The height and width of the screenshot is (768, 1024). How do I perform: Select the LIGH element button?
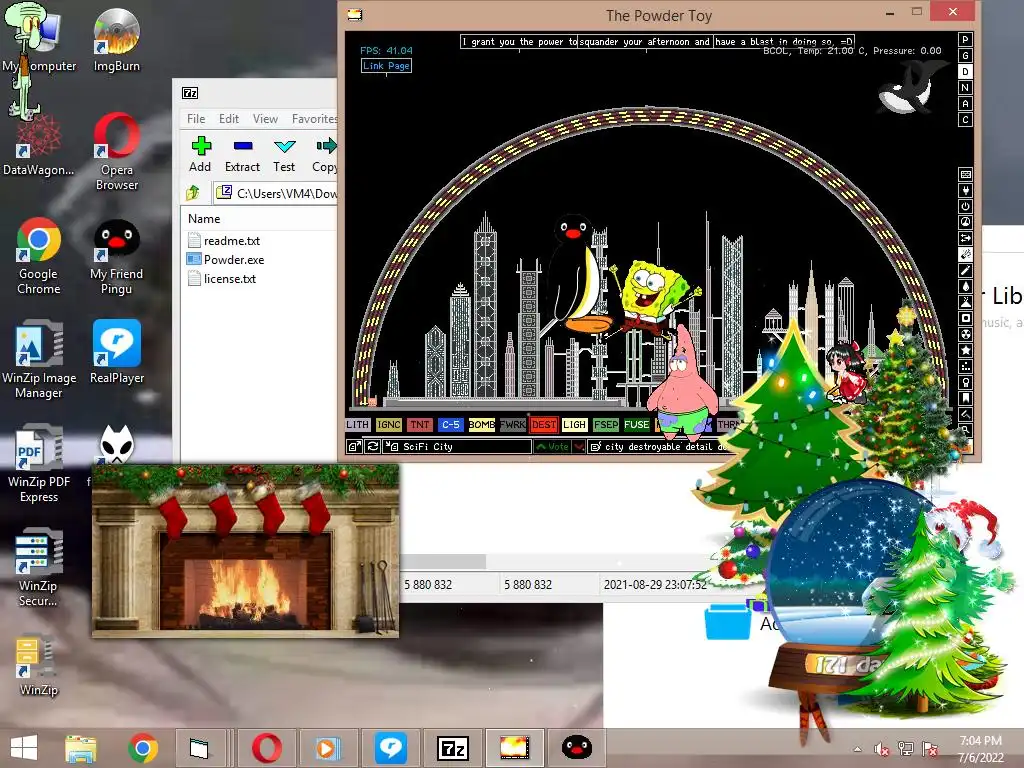coord(575,424)
